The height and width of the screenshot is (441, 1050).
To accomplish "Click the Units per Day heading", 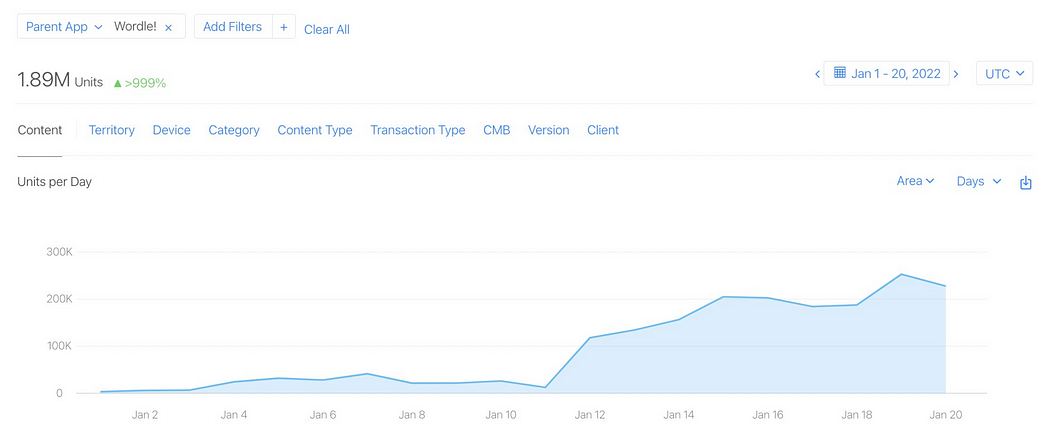I will [54, 181].
